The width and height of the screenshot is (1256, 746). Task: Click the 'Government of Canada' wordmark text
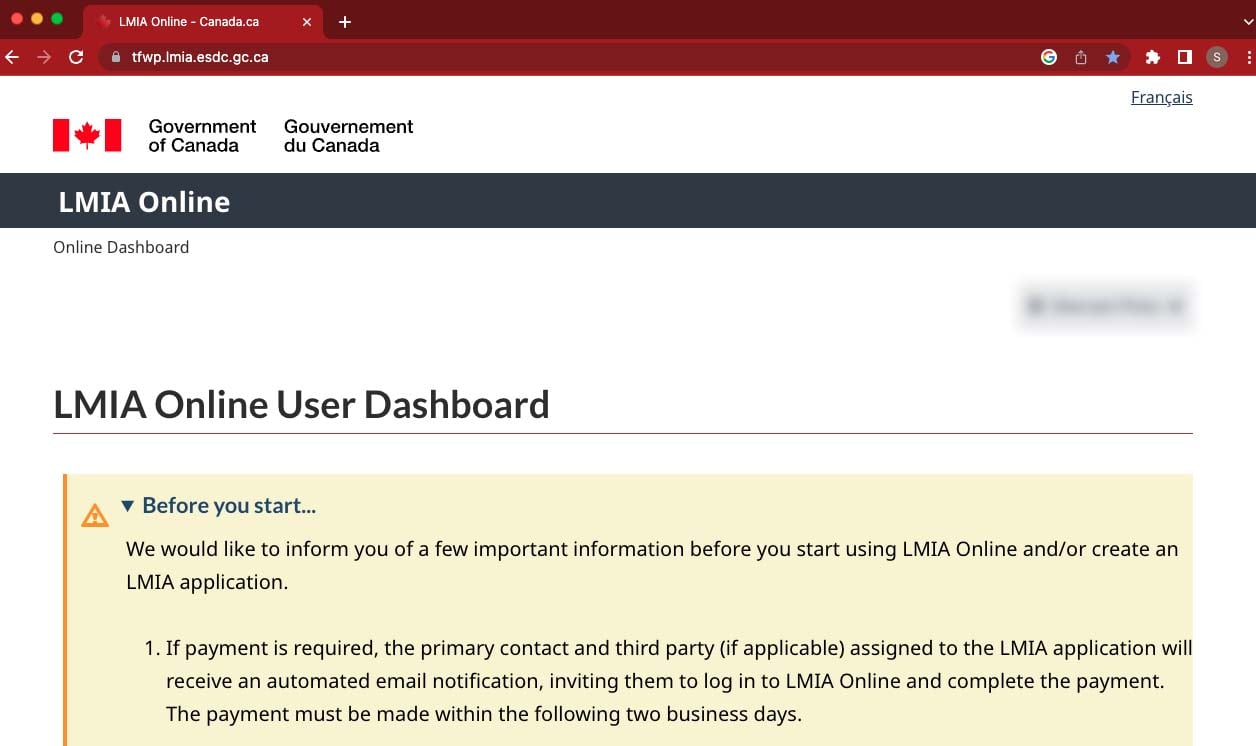(x=202, y=136)
